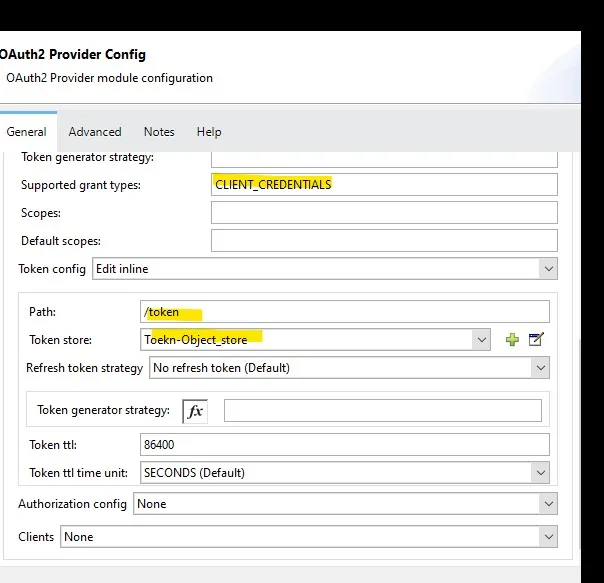Focus the Scopes input field

click(384, 213)
